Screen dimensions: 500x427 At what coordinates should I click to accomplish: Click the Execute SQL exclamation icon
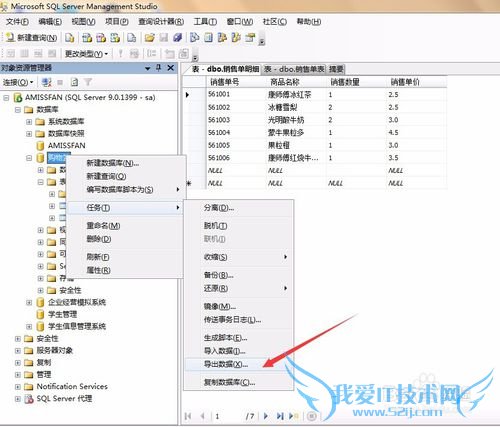pyautogui.click(x=121, y=53)
